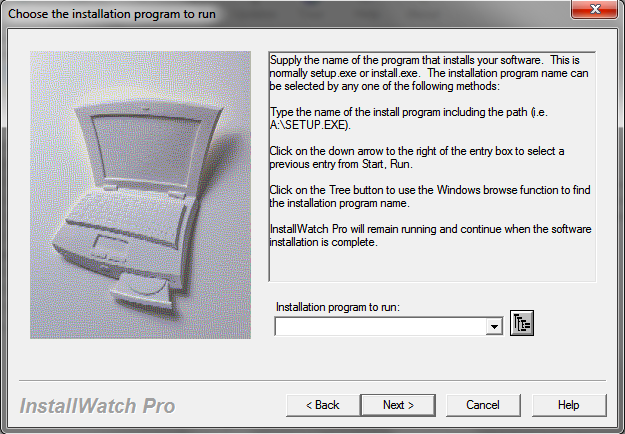Go back with the Back button
Image resolution: width=625 pixels, height=434 pixels.
pyautogui.click(x=323, y=405)
